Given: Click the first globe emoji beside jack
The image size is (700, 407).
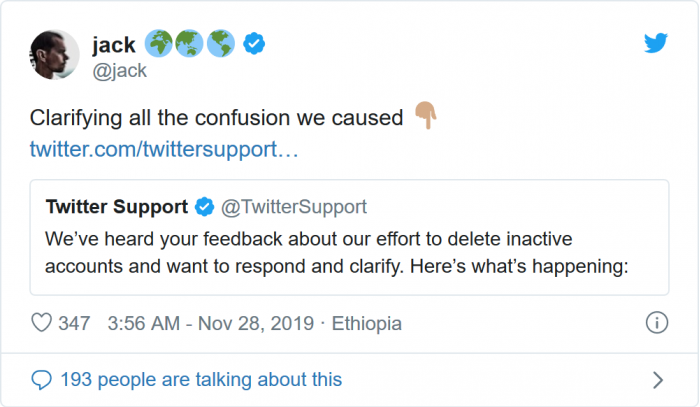Looking at the screenshot, I should click(x=159, y=44).
